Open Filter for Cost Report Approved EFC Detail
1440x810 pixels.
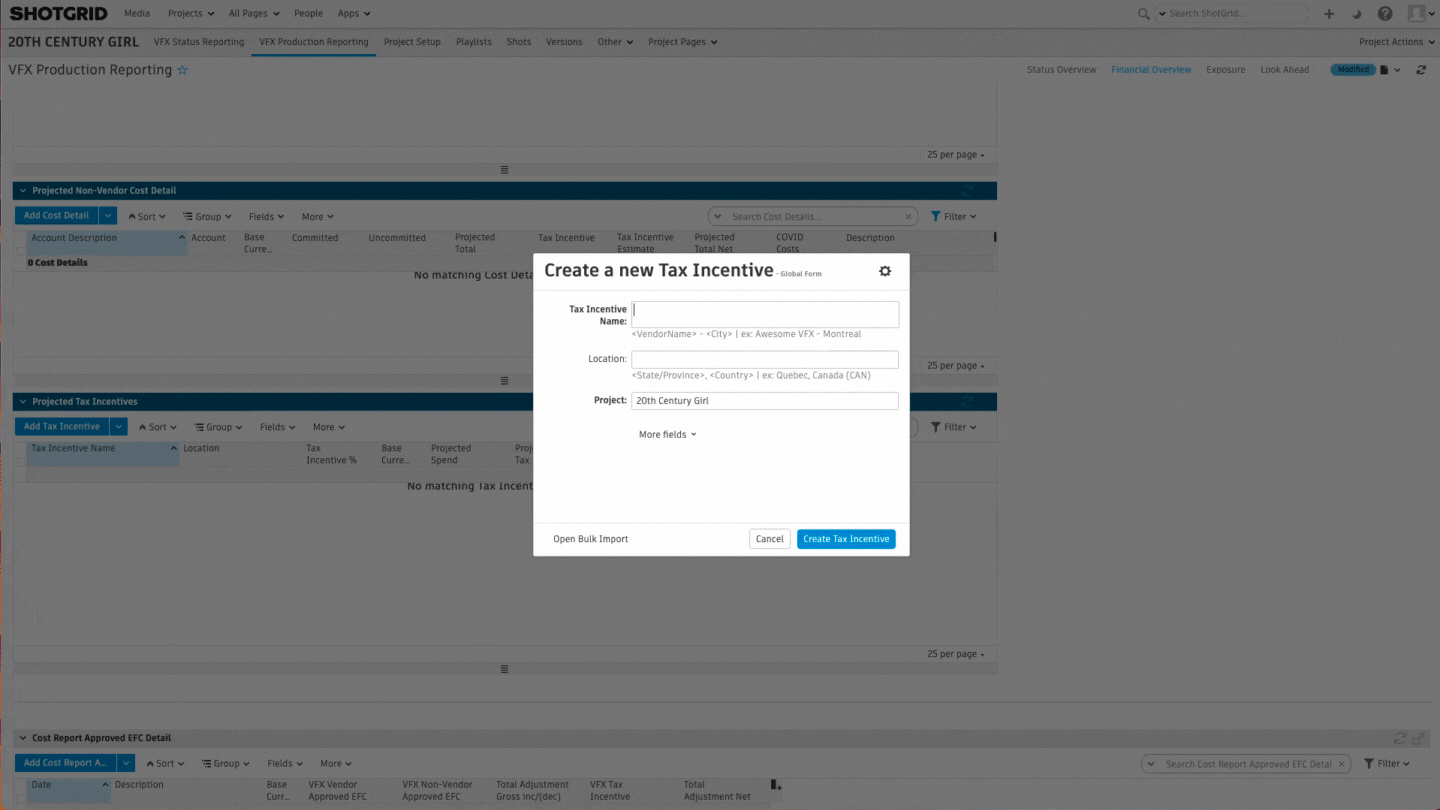click(x=1388, y=764)
